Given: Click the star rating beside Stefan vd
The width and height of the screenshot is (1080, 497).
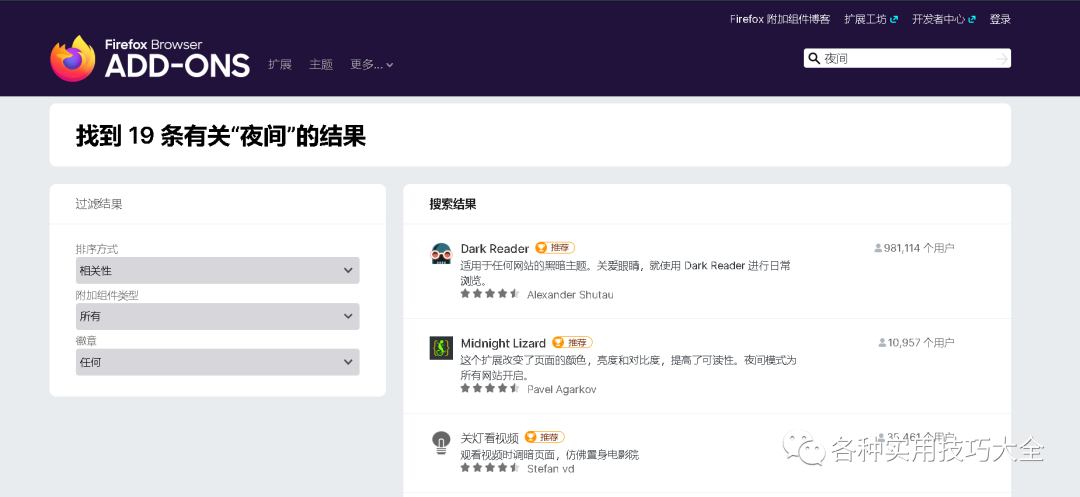Looking at the screenshot, I should (x=490, y=468).
